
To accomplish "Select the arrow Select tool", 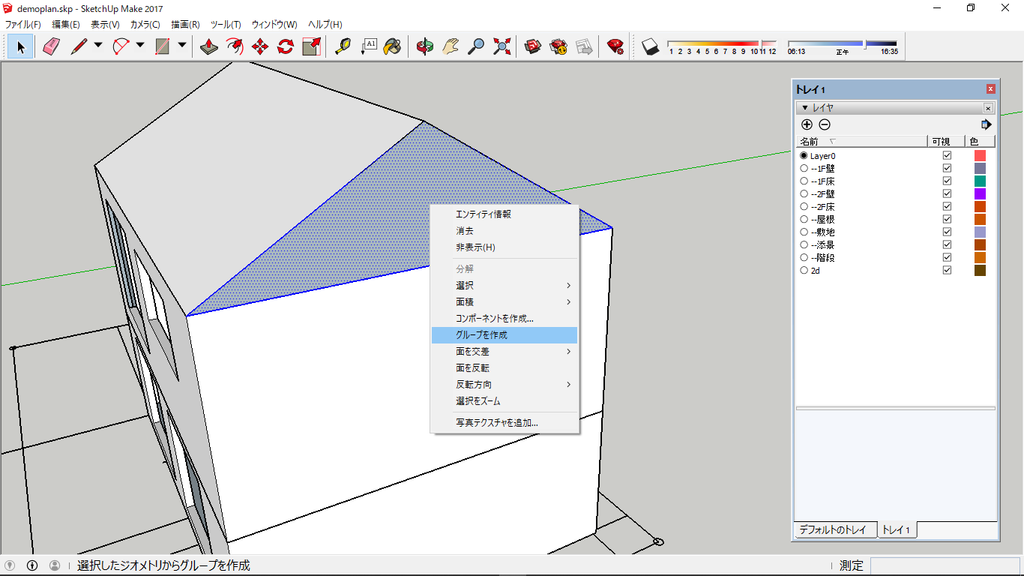I will tap(20, 46).
